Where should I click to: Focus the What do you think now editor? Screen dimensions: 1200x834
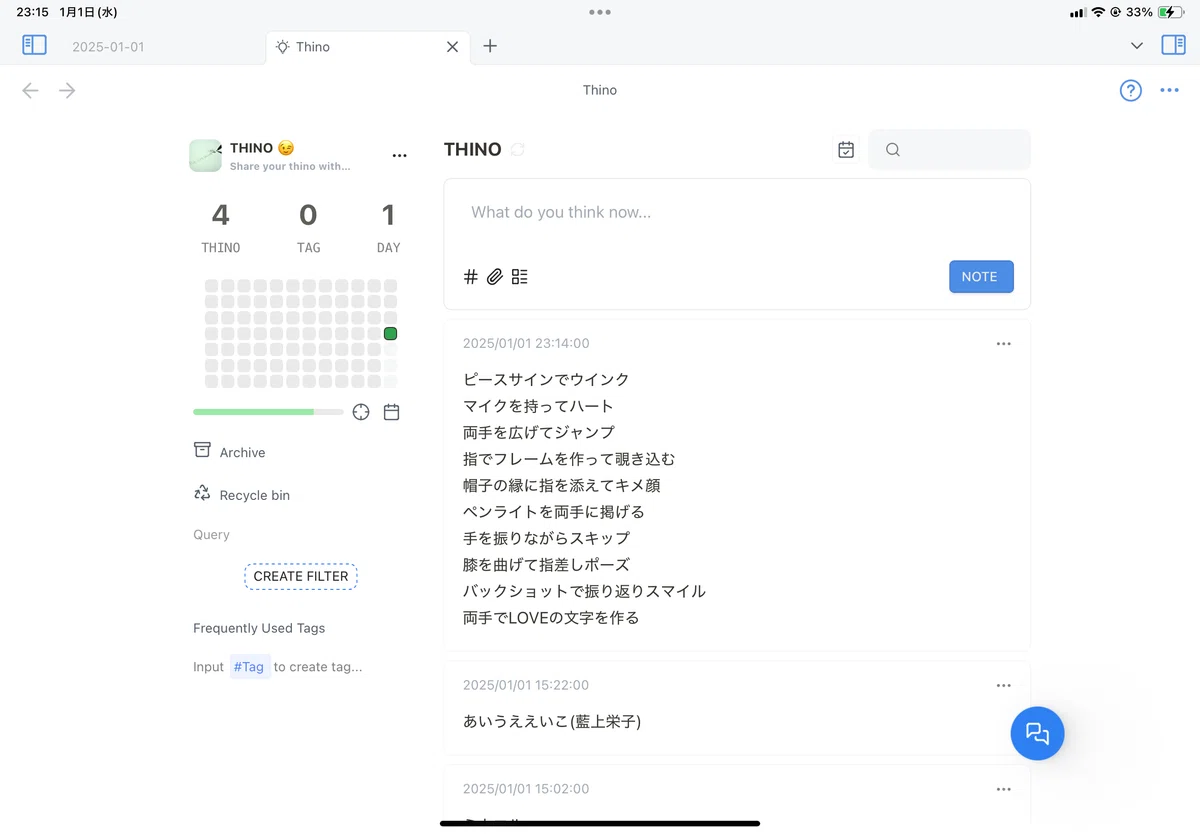click(x=737, y=213)
